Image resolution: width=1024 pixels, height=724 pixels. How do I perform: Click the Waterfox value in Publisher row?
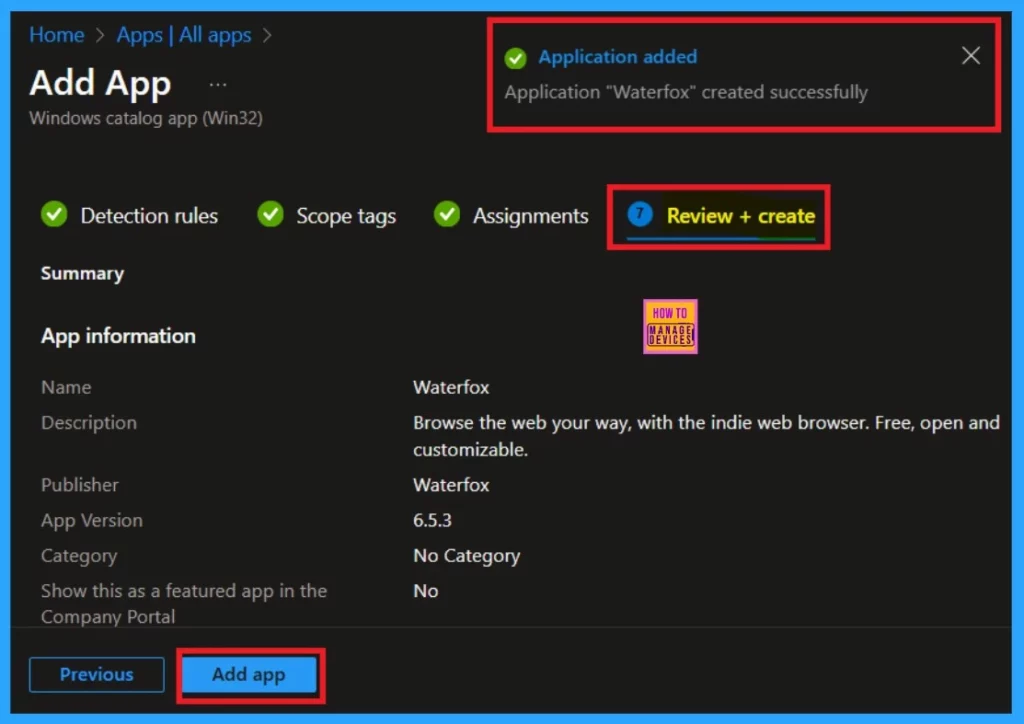click(451, 485)
